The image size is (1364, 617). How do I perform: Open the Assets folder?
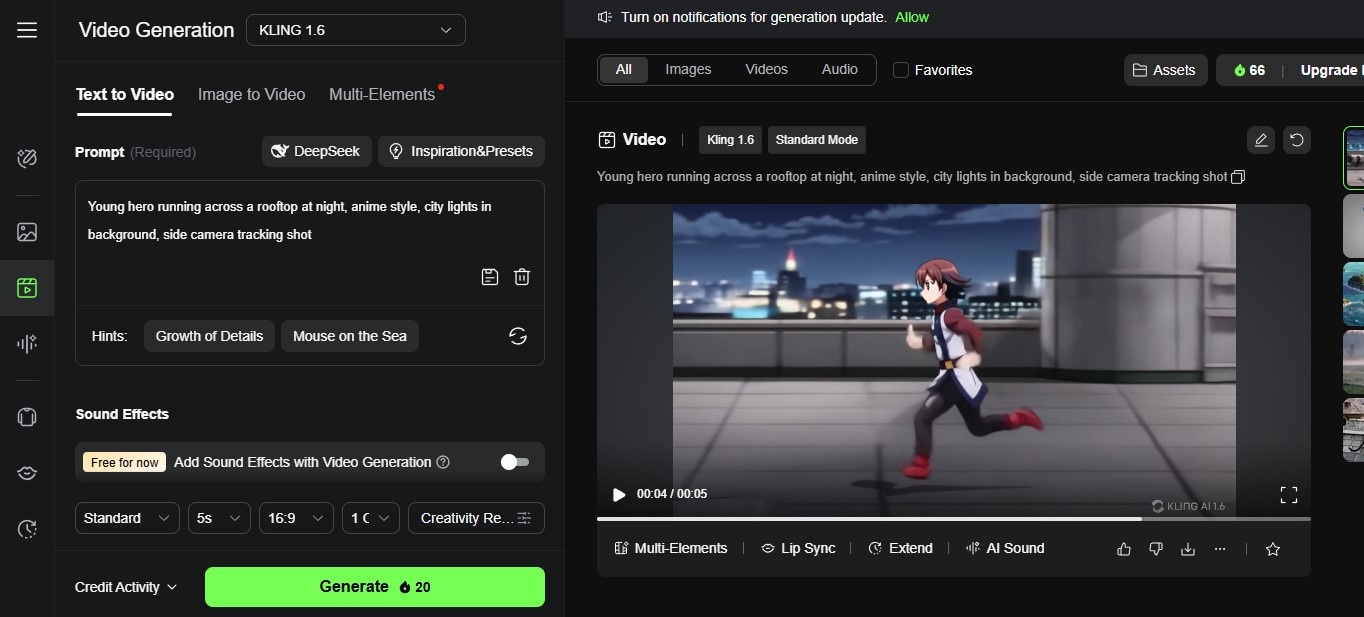1165,70
